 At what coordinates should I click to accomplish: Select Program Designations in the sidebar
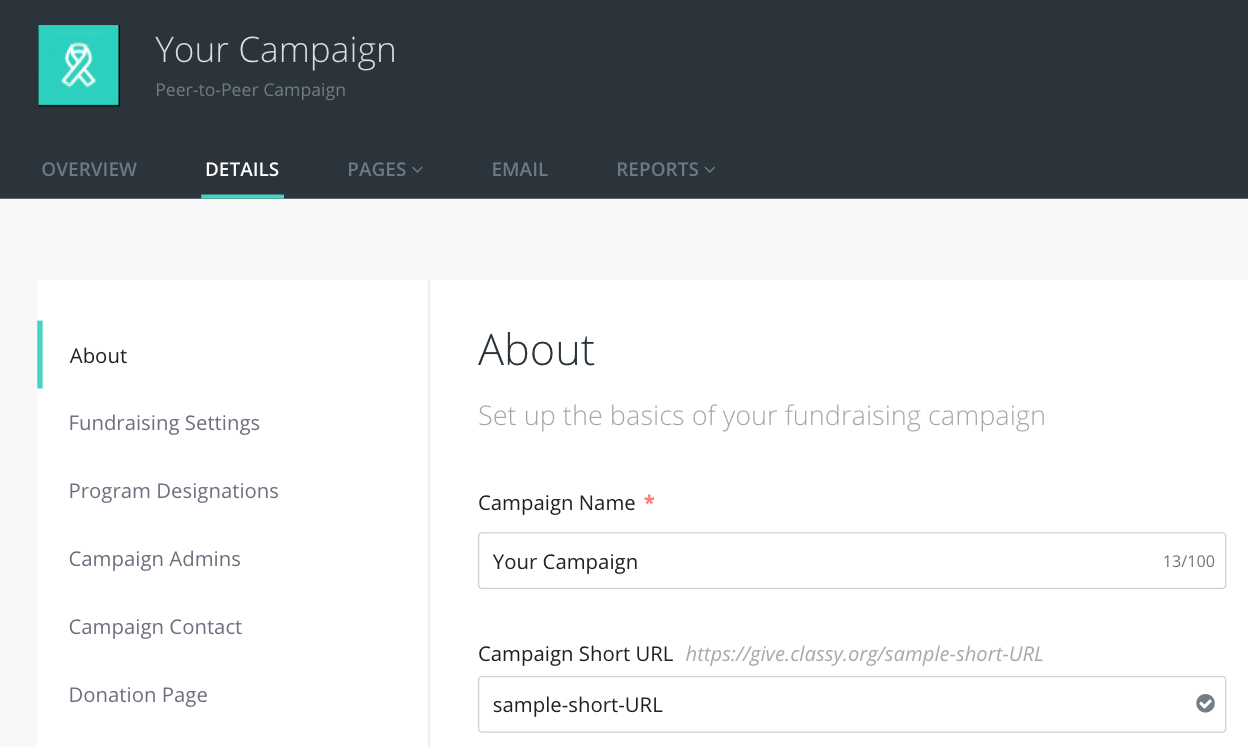click(173, 491)
